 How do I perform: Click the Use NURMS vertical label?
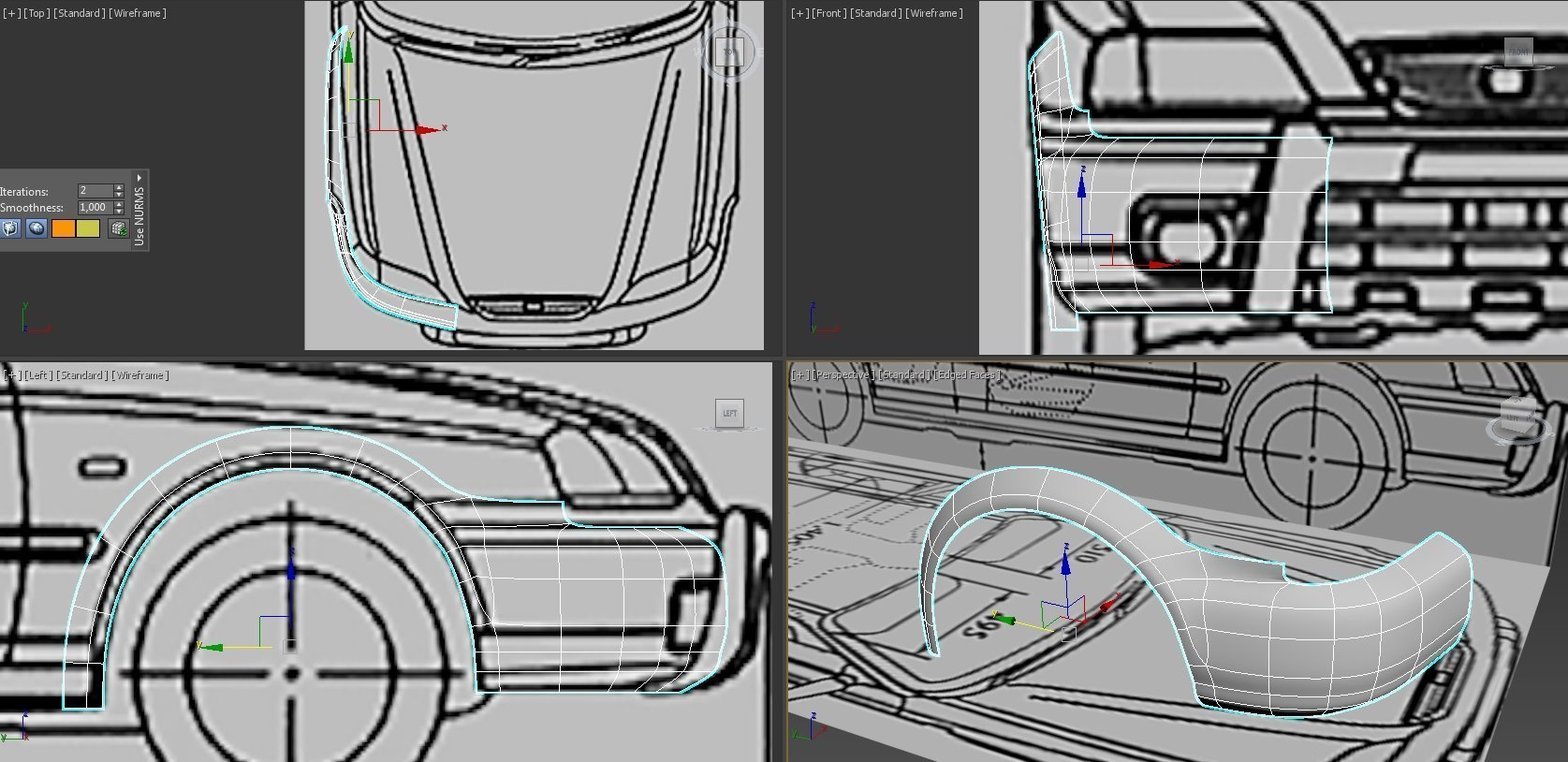point(139,216)
